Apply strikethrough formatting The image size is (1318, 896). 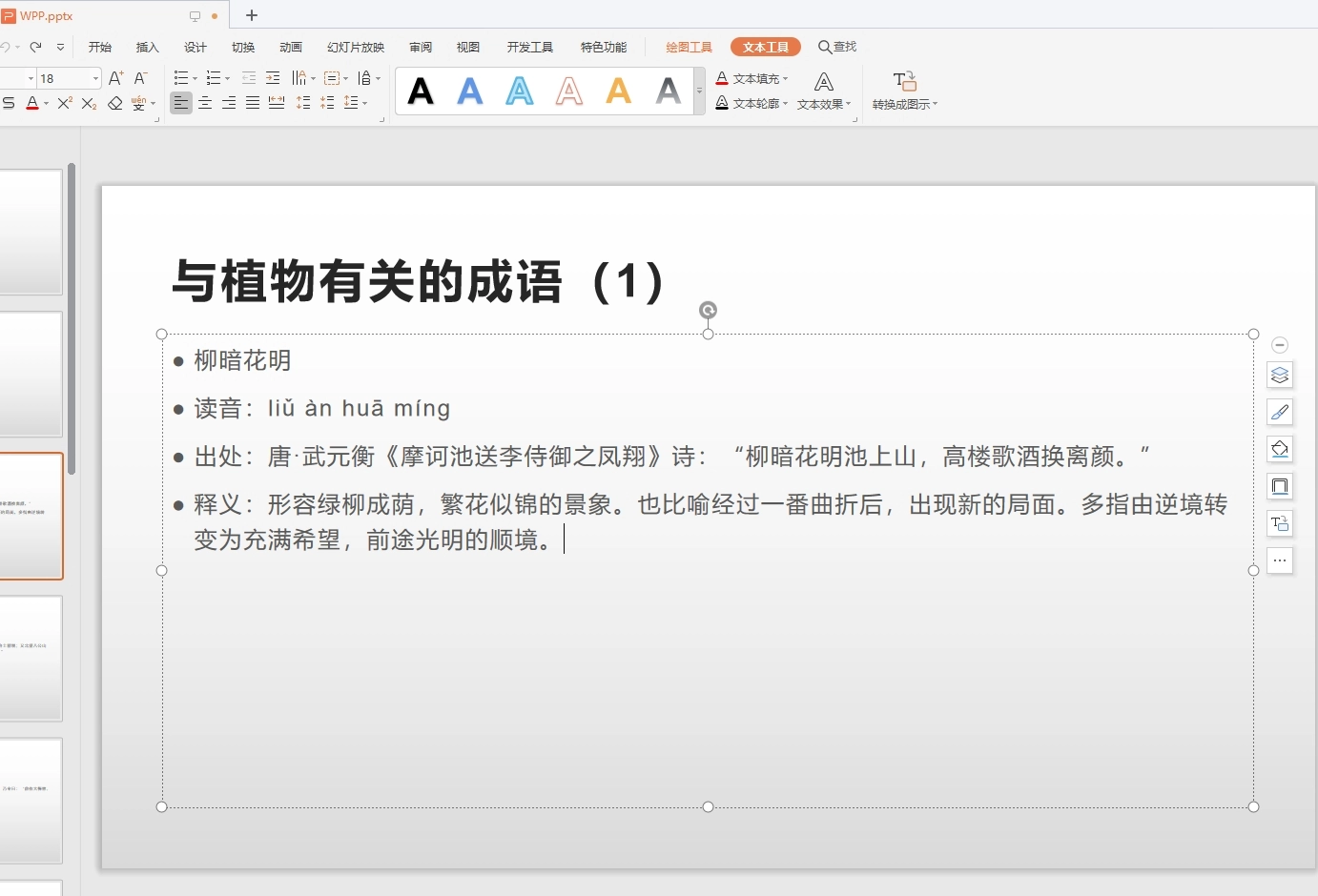tap(9, 103)
